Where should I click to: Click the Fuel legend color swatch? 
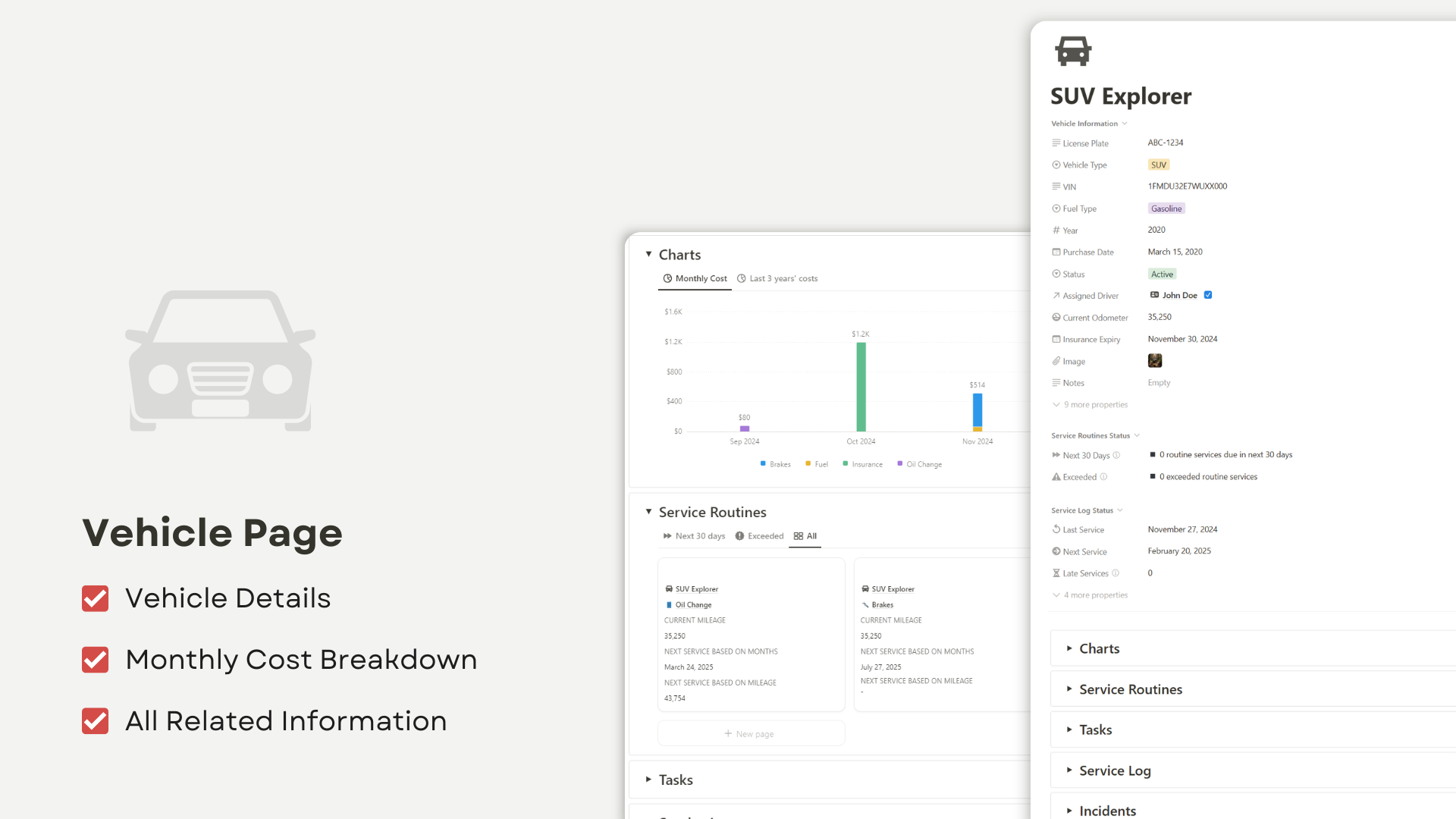(x=808, y=463)
